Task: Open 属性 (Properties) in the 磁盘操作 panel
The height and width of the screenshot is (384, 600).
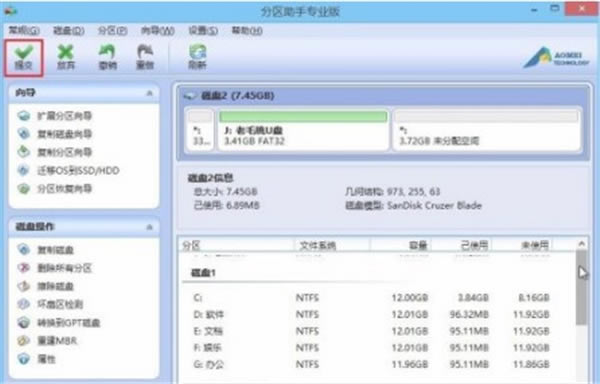Action: tap(37, 359)
